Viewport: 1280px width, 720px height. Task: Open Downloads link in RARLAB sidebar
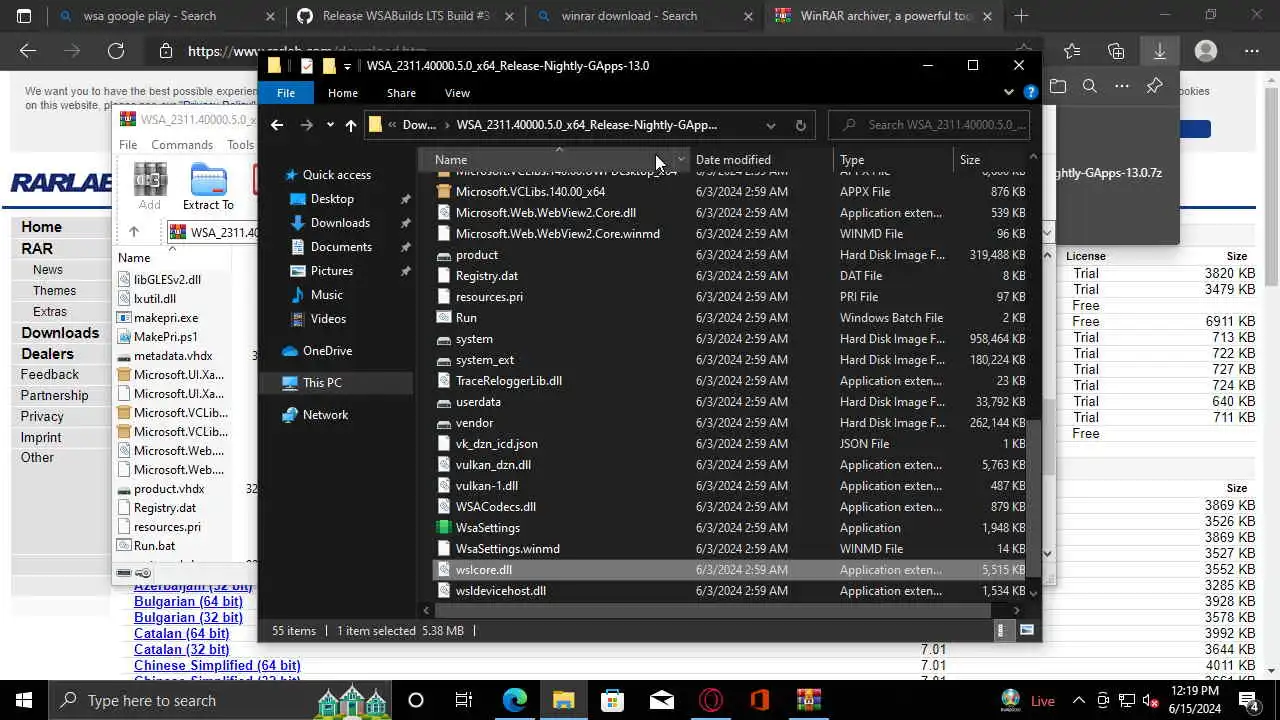point(60,333)
